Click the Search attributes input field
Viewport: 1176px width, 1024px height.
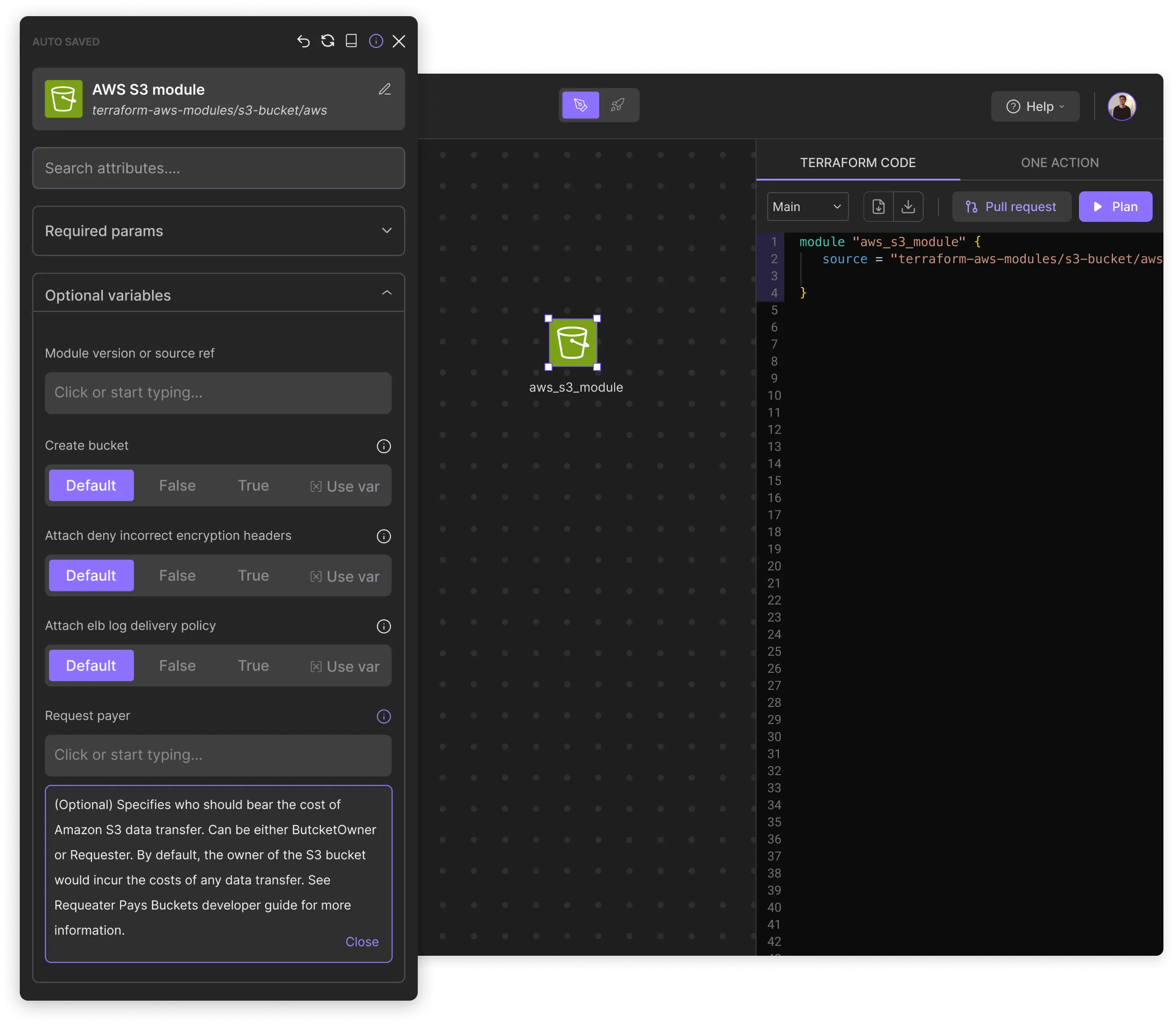218,168
